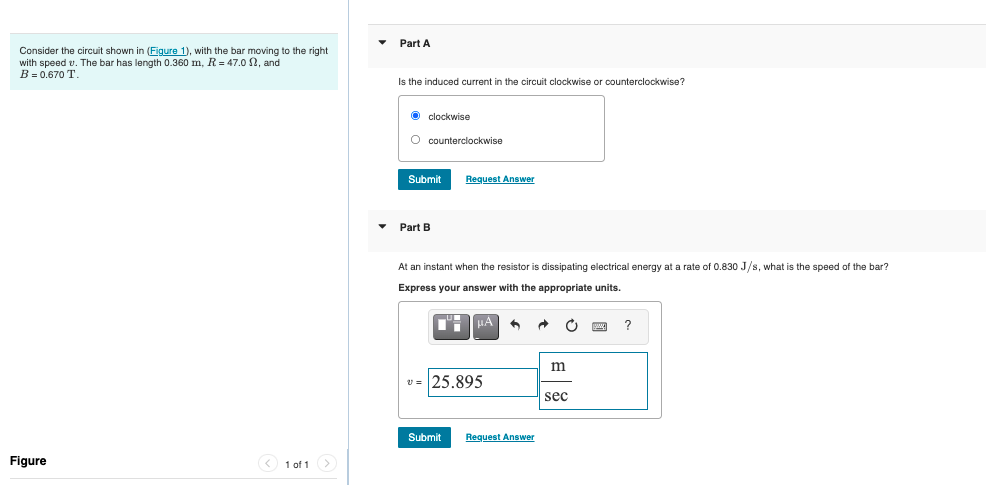This screenshot has width=986, height=485.
Task: Open the units symbols µA button
Action: click(x=485, y=325)
